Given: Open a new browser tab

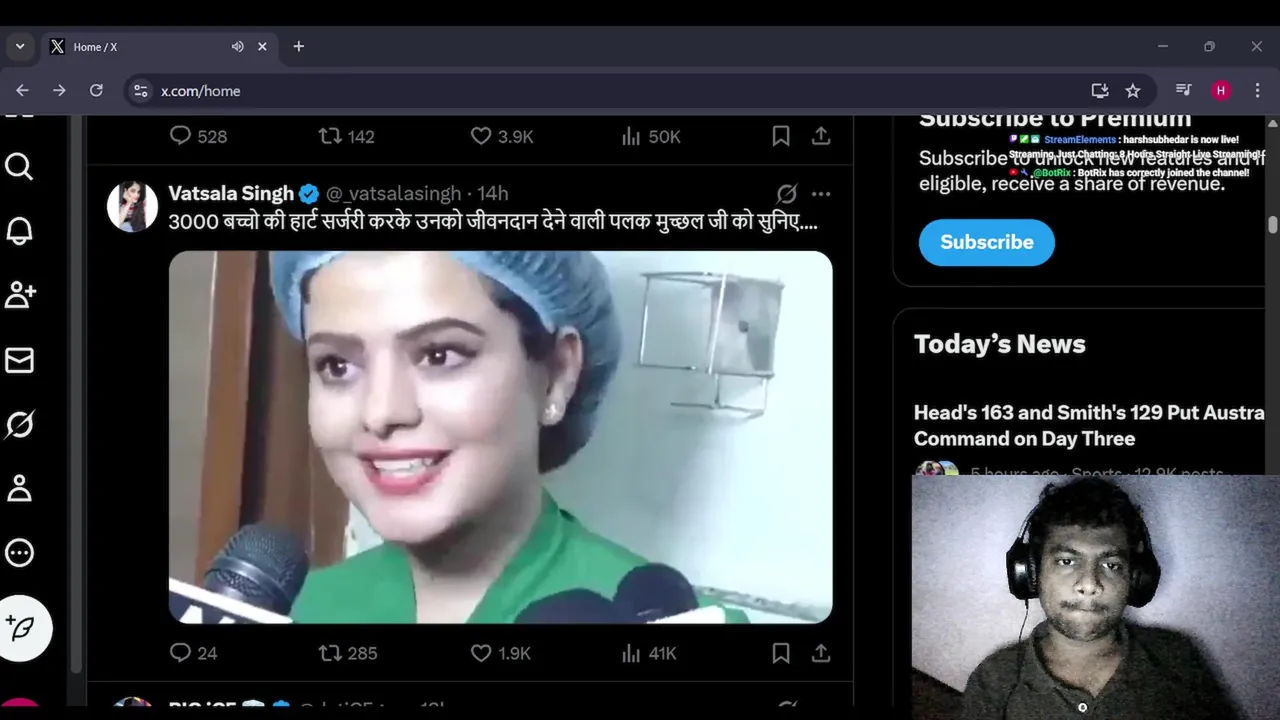Looking at the screenshot, I should click(298, 47).
